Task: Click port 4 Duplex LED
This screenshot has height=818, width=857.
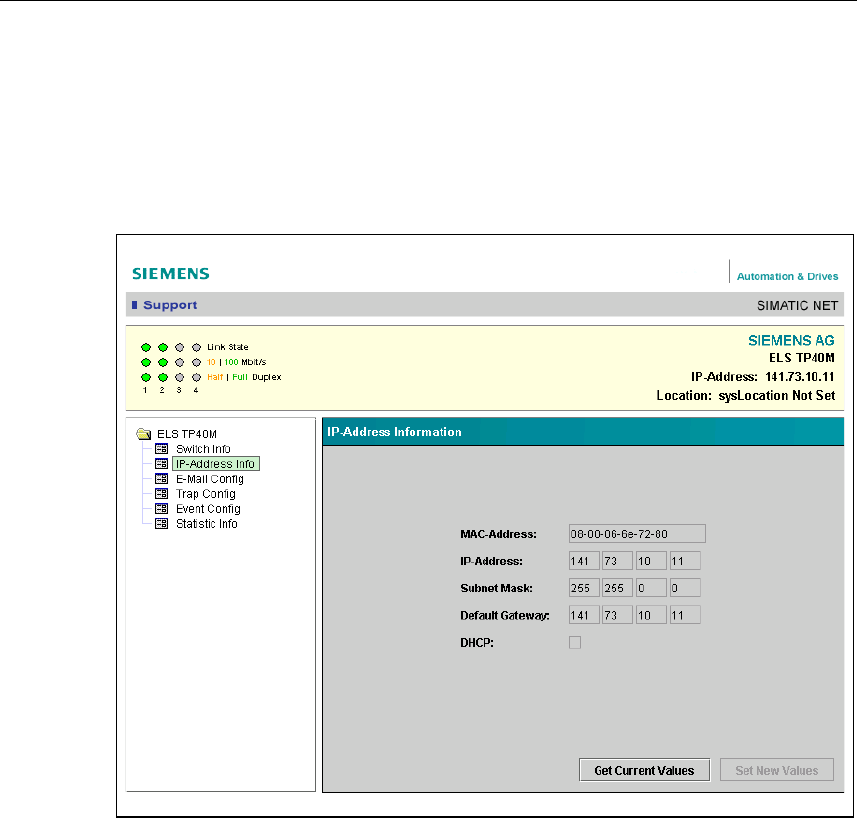Action: coord(197,377)
